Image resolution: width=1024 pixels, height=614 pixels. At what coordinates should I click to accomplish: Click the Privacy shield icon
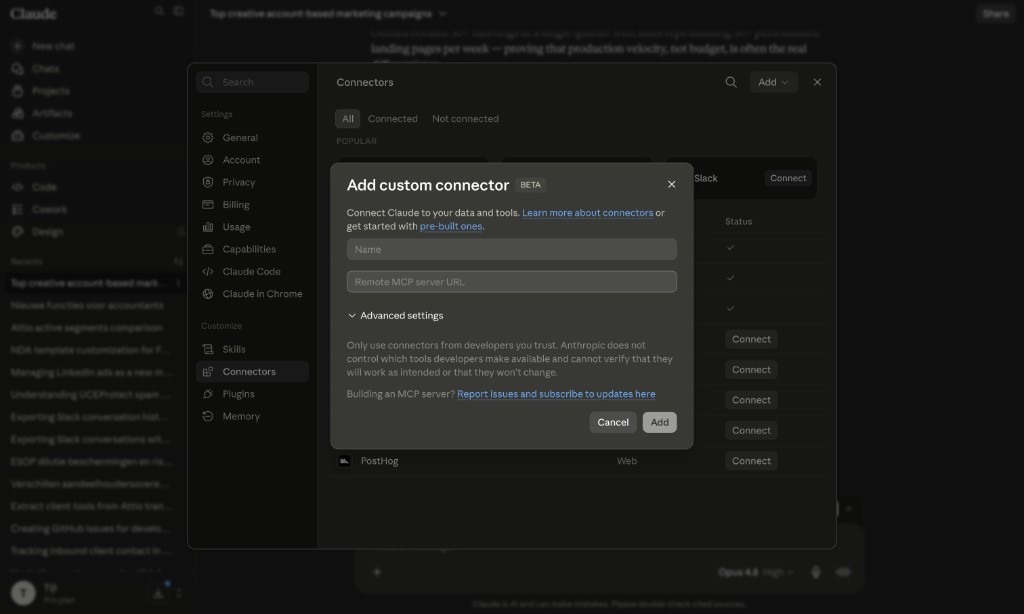(208, 182)
